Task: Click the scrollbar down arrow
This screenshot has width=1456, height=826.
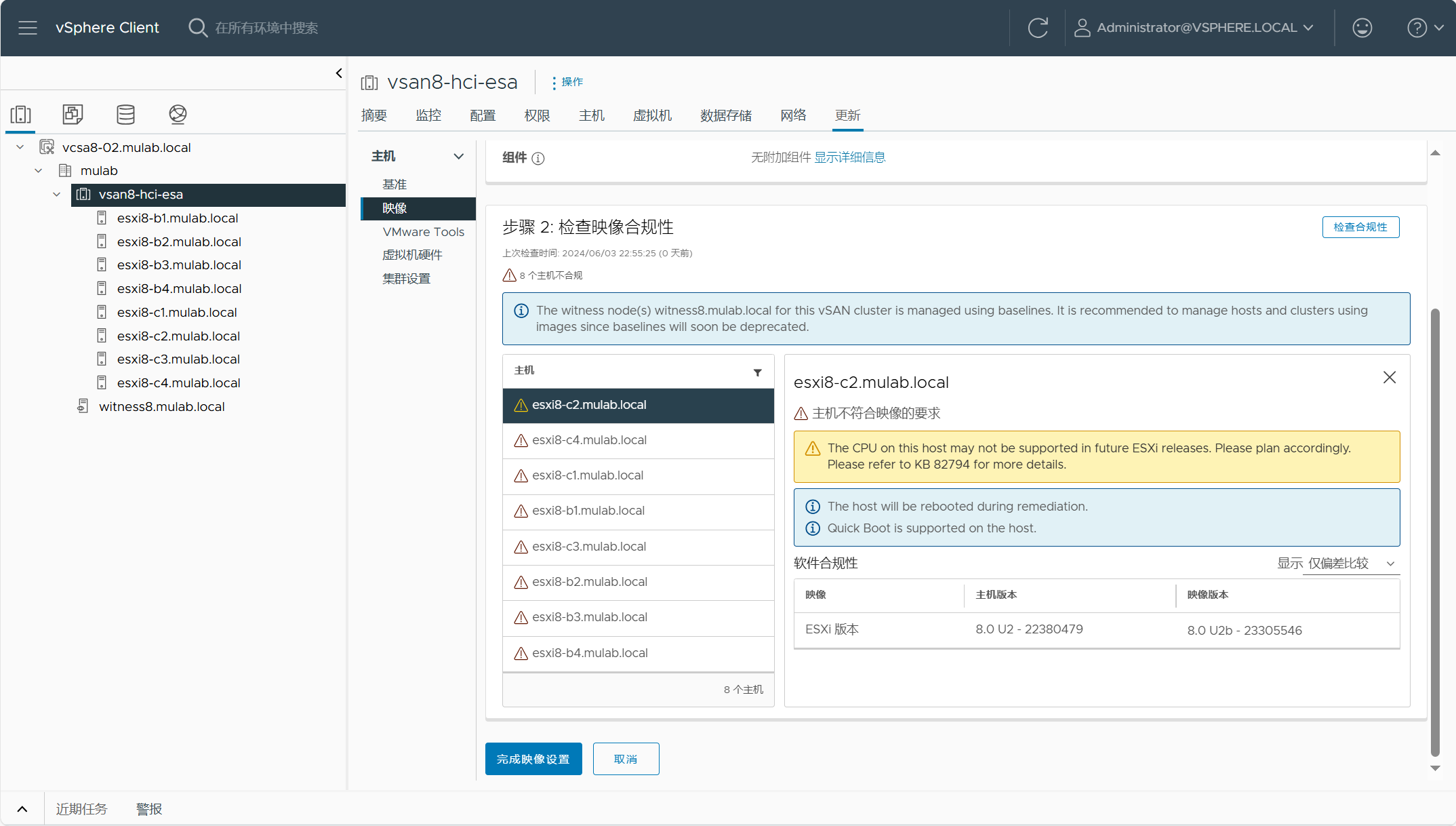Action: (x=1435, y=768)
